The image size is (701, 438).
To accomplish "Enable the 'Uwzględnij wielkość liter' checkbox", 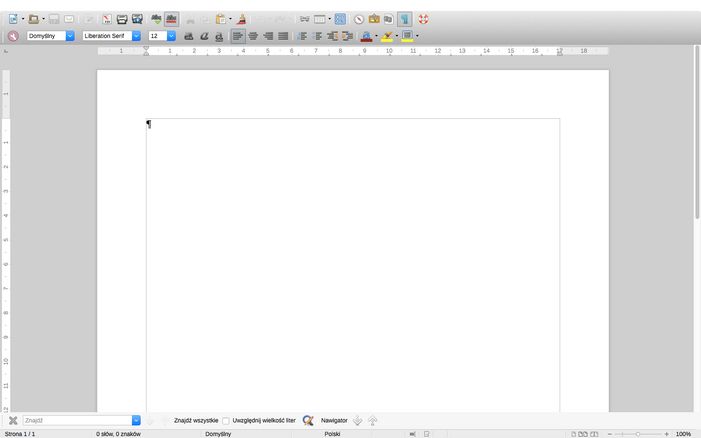I will click(226, 421).
